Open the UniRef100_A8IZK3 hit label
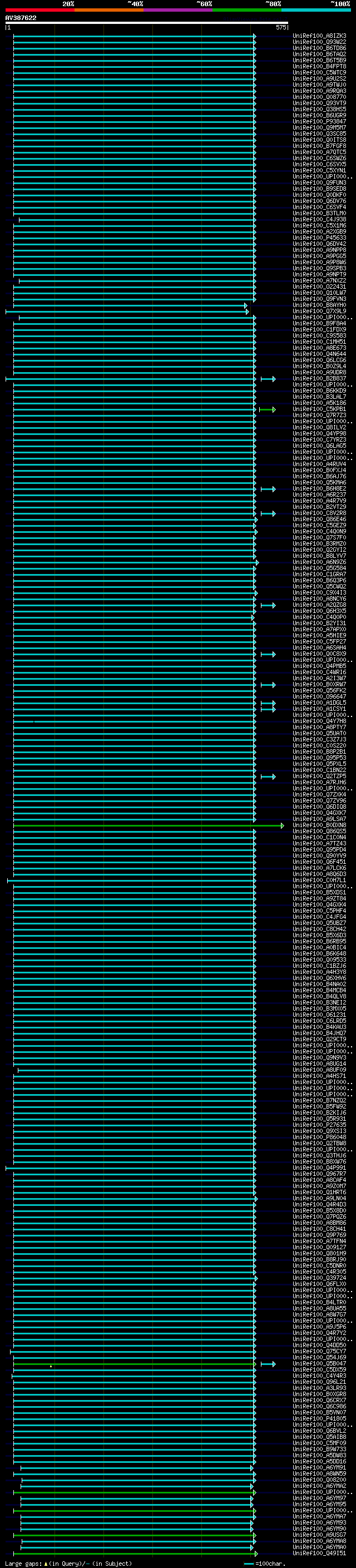The width and height of the screenshot is (356, 1568). pos(319,36)
